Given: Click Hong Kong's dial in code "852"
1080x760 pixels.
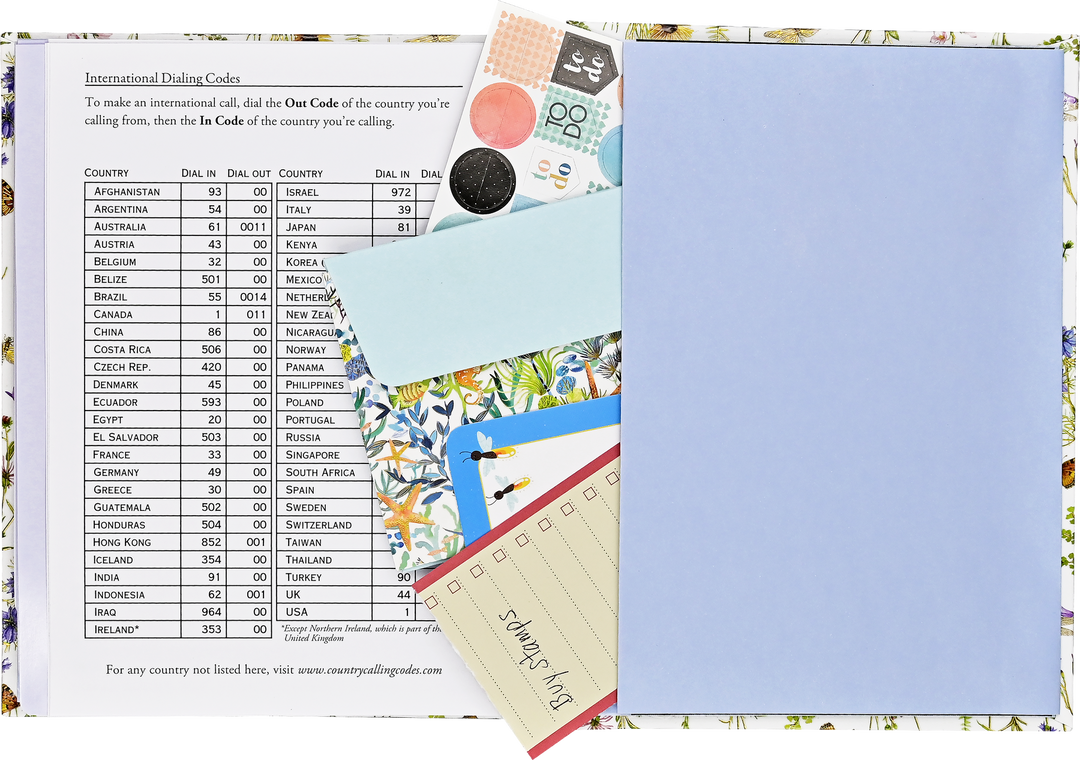Looking at the screenshot, I should pos(211,542).
